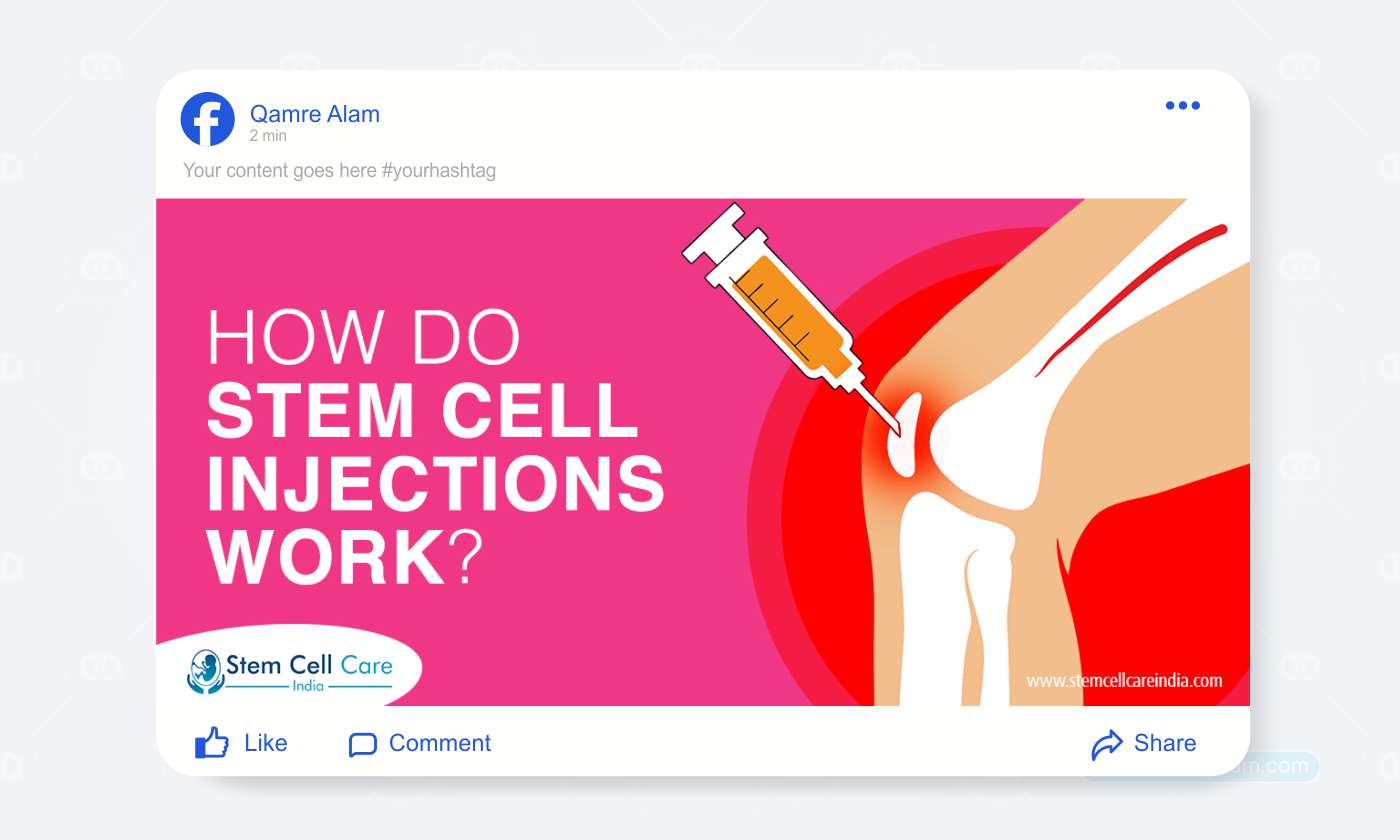Click the baby-in-hands logo emblem
The image size is (1400, 840).
203,671
